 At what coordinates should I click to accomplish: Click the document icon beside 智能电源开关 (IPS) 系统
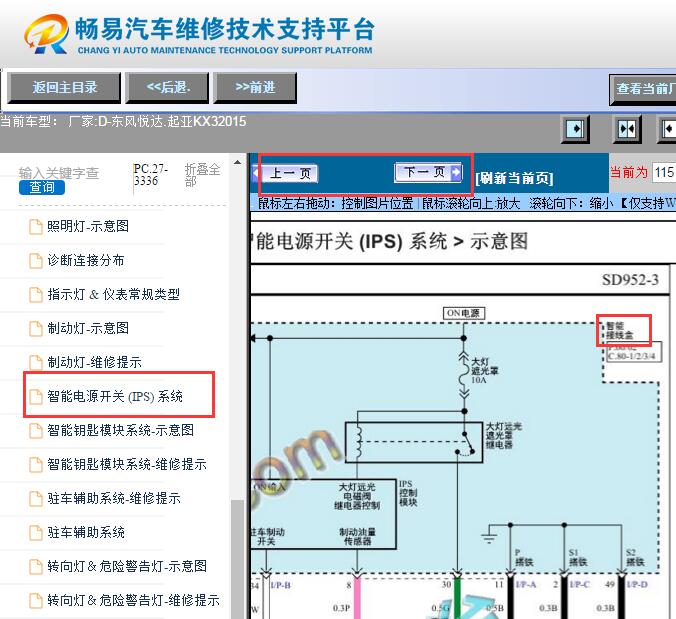pos(36,397)
